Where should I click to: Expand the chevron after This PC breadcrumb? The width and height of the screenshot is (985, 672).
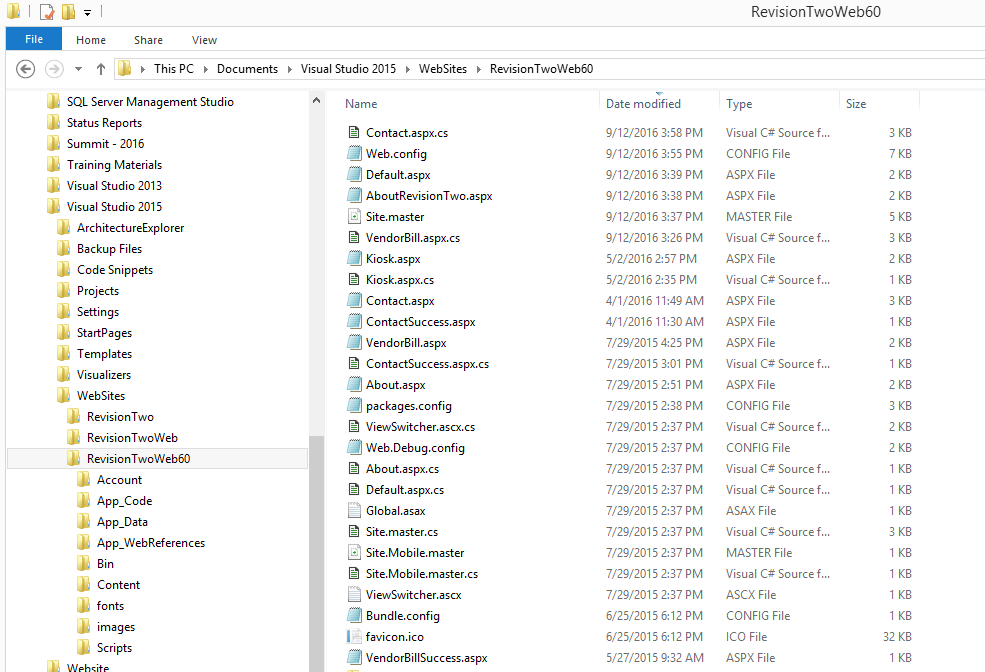click(205, 69)
